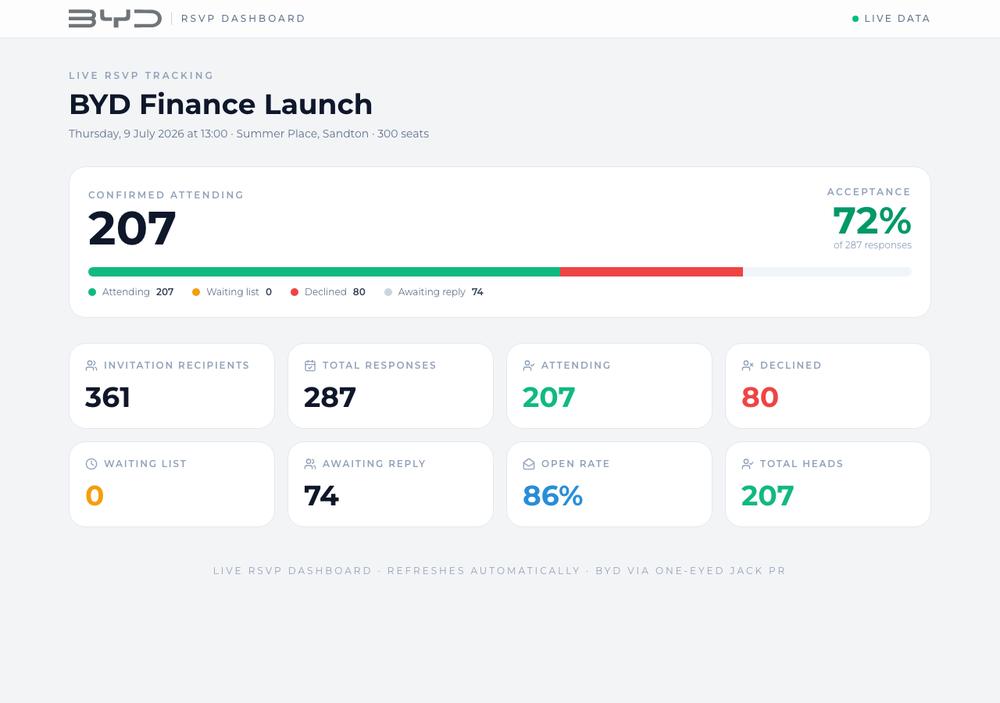Click the Attending person-check icon
This screenshot has width=1000, height=703.
point(529,366)
